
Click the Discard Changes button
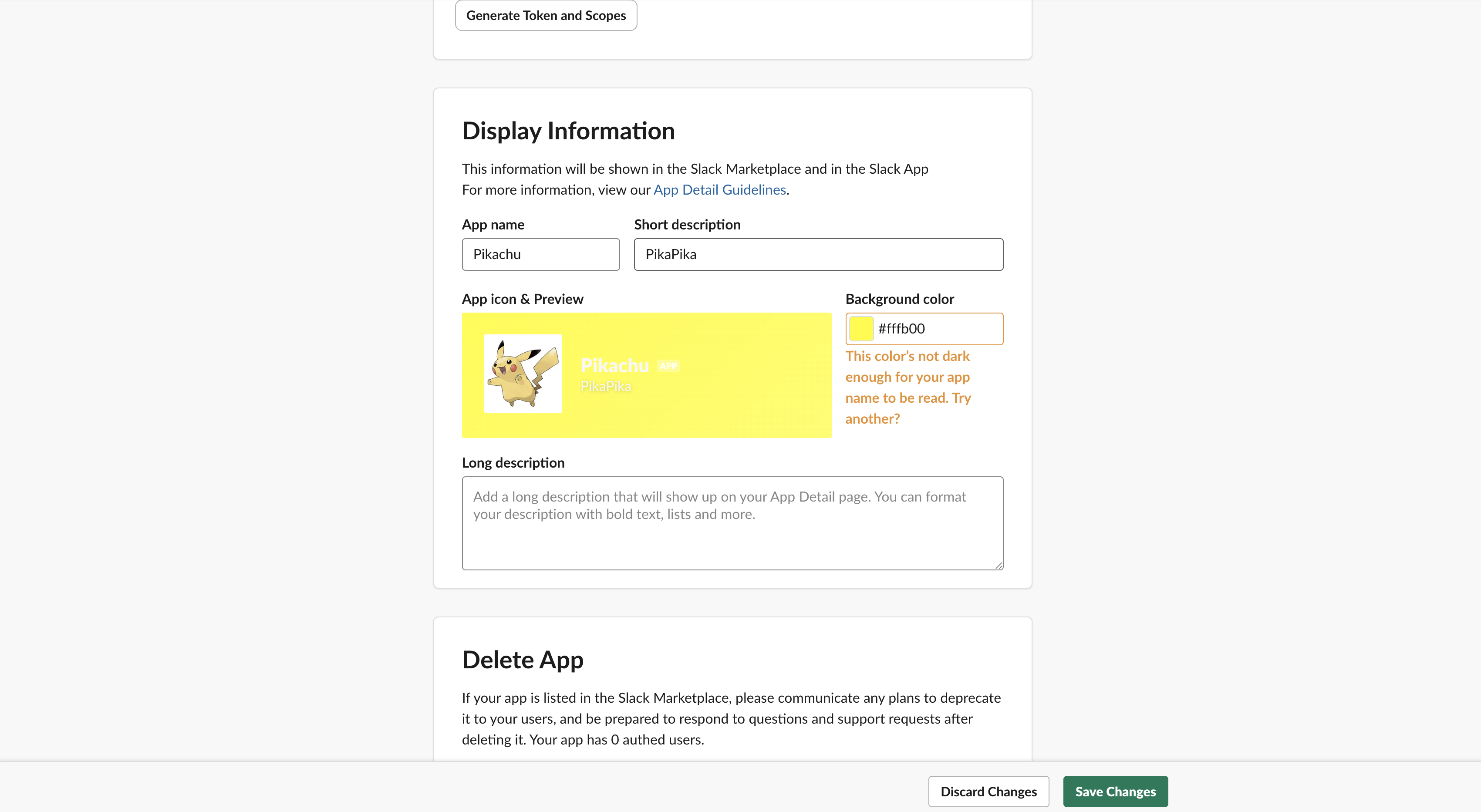point(988,791)
